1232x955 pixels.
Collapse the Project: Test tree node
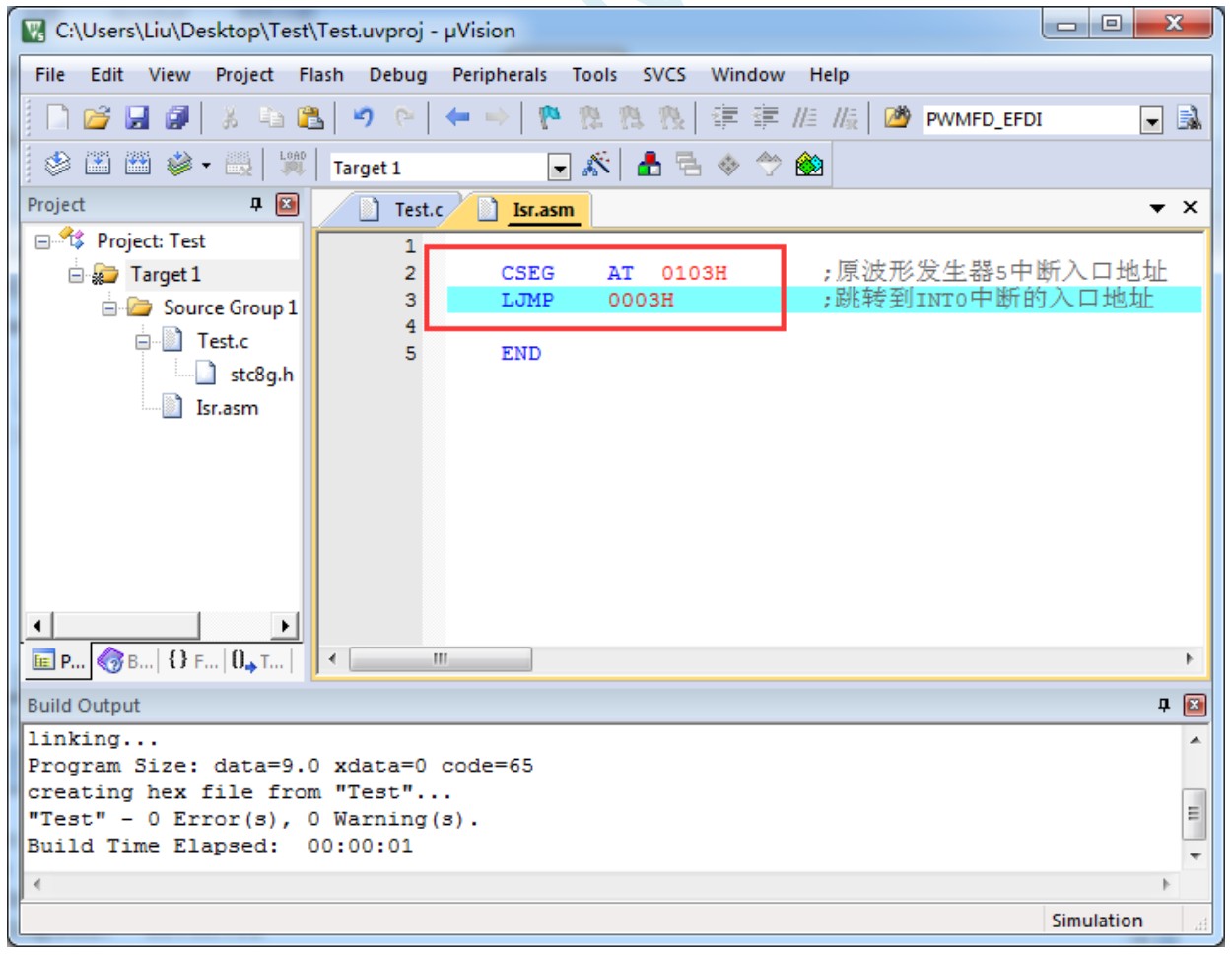pyautogui.click(x=42, y=241)
